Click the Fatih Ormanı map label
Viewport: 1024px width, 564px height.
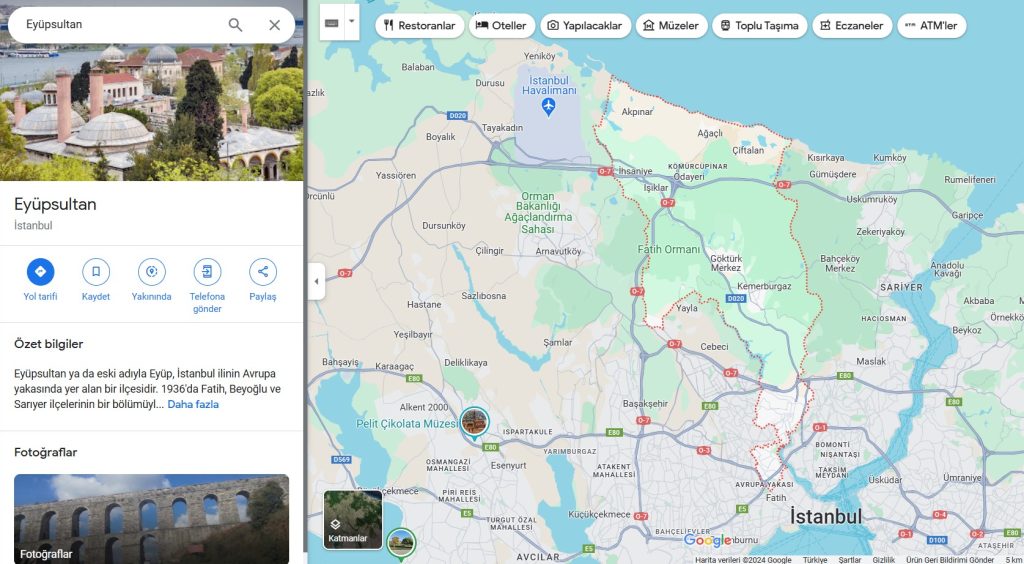coord(669,249)
